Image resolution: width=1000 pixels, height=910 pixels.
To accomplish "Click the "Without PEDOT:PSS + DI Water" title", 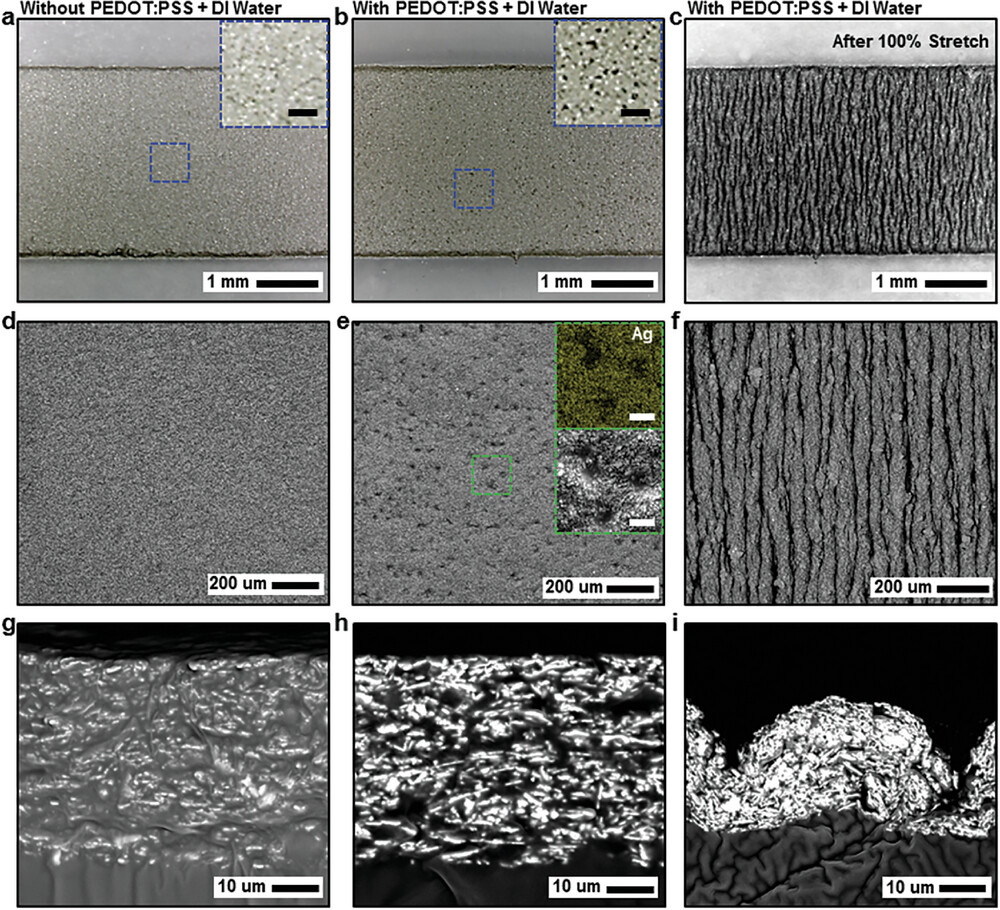I will click(x=151, y=8).
